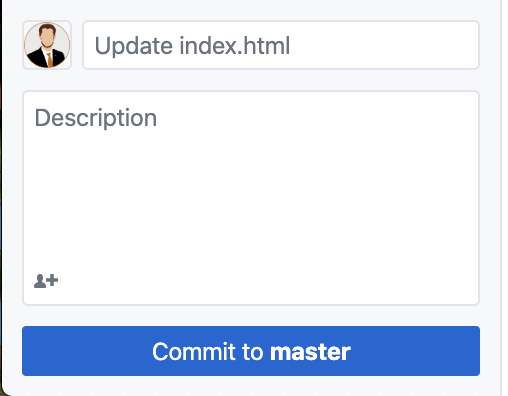Activate the summary input beside the avatar
This screenshot has width=508, height=396.
[x=281, y=45]
